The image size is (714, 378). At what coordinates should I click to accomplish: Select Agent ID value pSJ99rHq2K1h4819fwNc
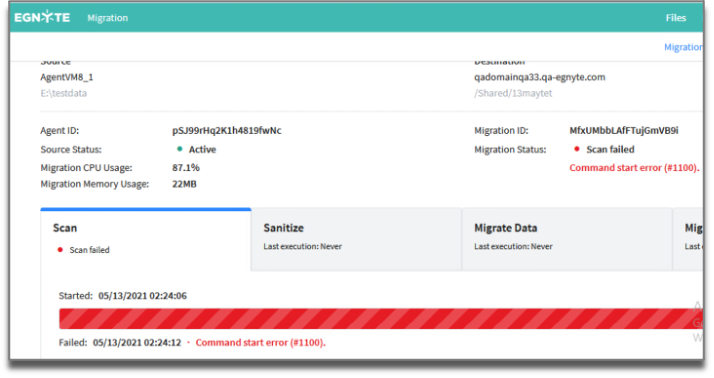pos(227,131)
